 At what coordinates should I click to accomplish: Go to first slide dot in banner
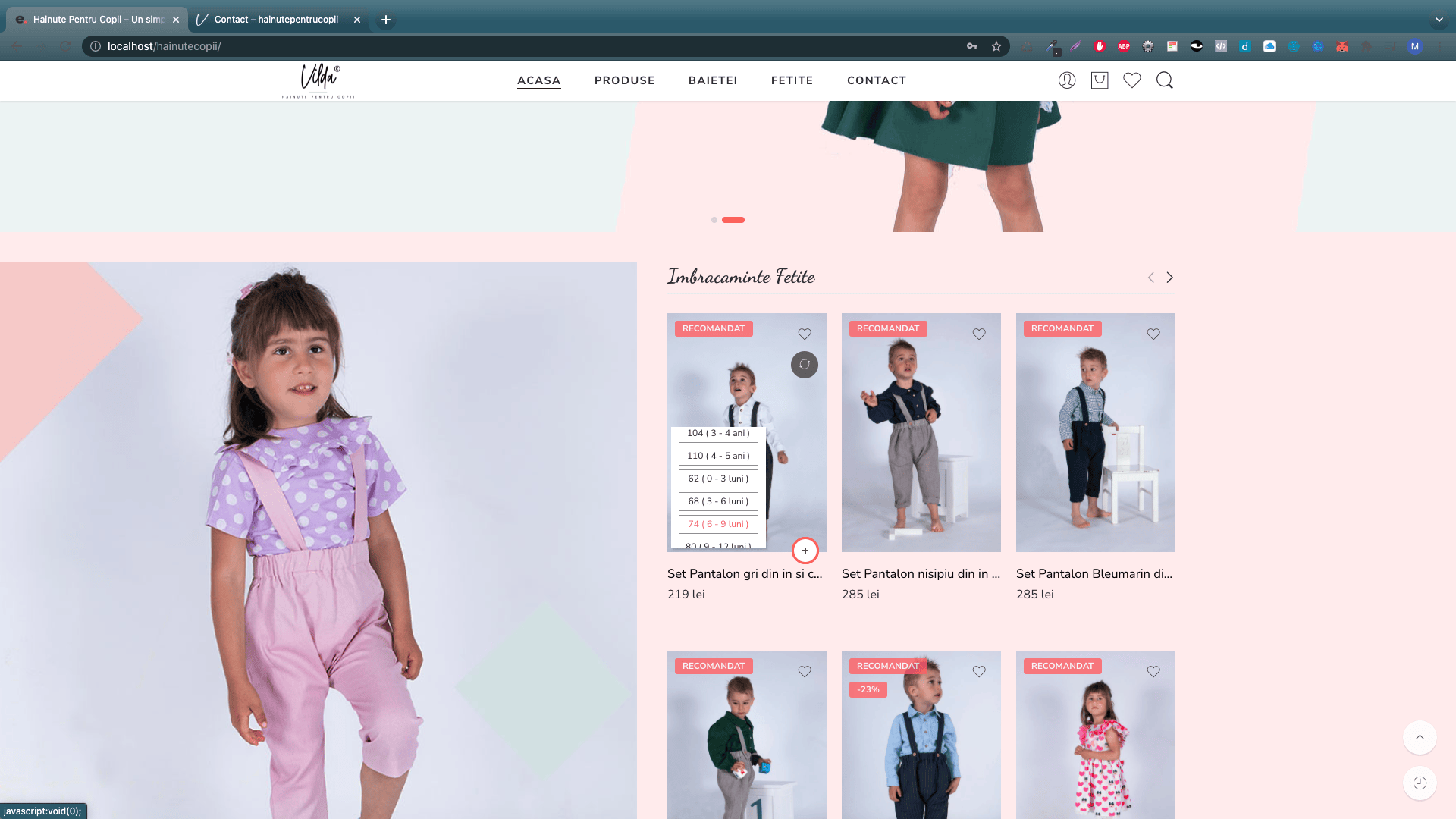coord(714,220)
